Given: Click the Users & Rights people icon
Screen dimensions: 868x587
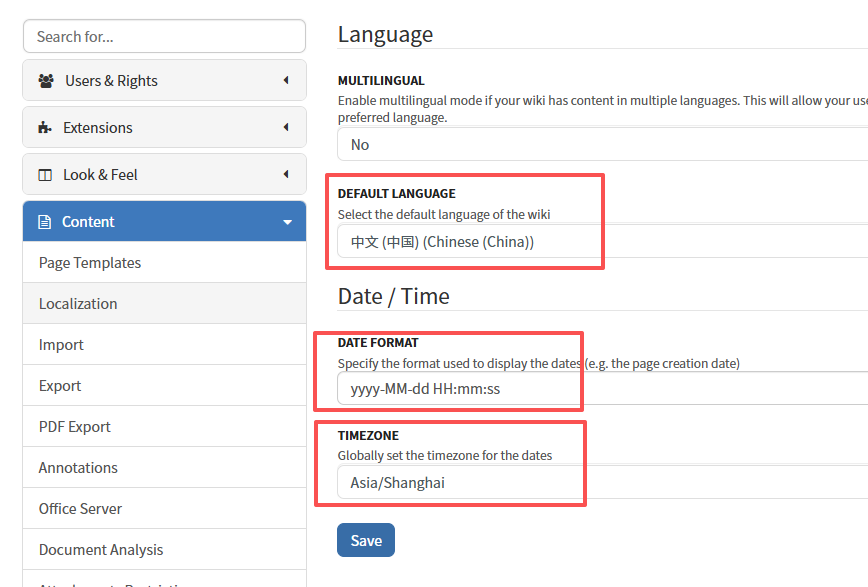Looking at the screenshot, I should 46,81.
